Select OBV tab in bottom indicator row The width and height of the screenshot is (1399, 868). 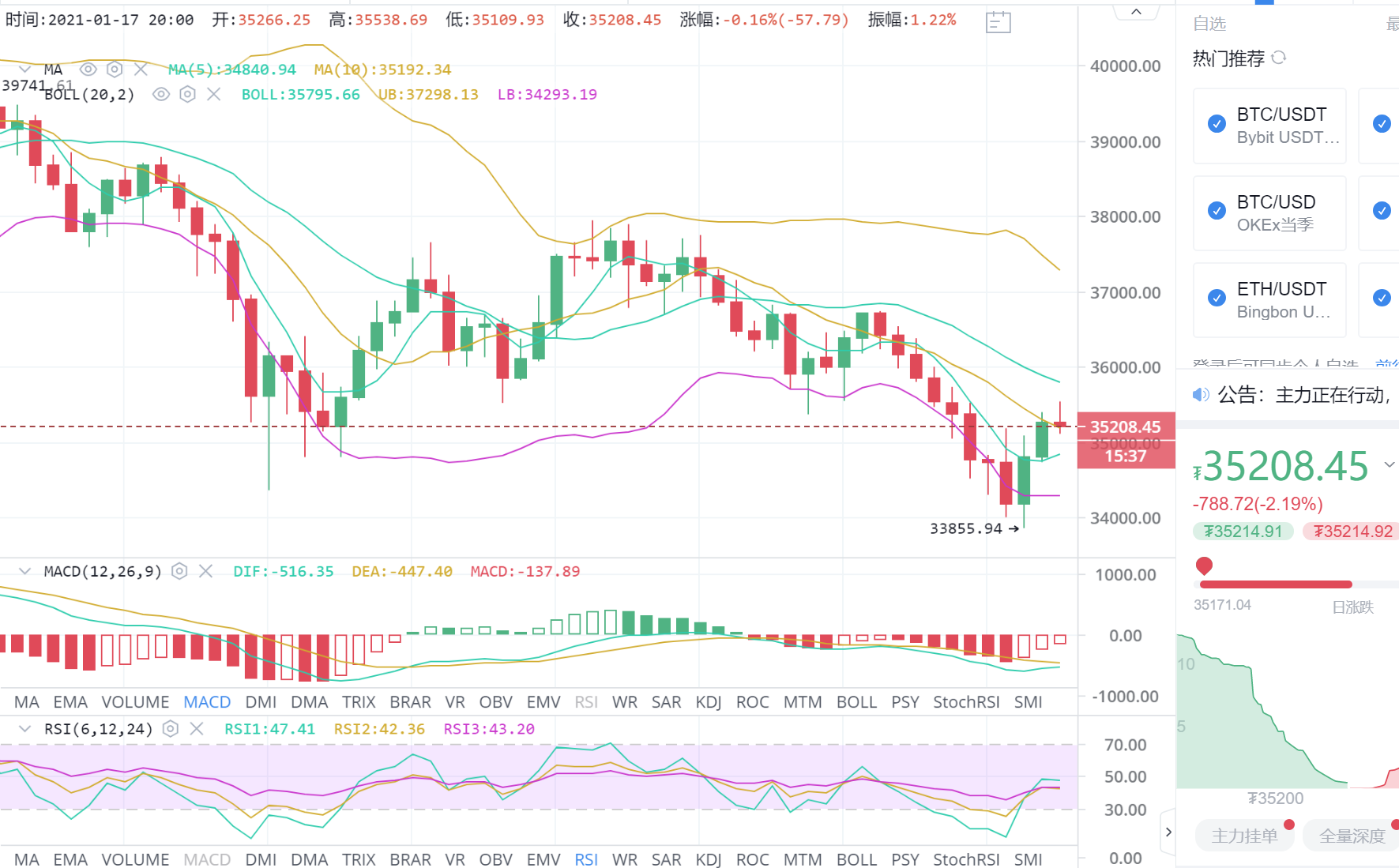496,859
